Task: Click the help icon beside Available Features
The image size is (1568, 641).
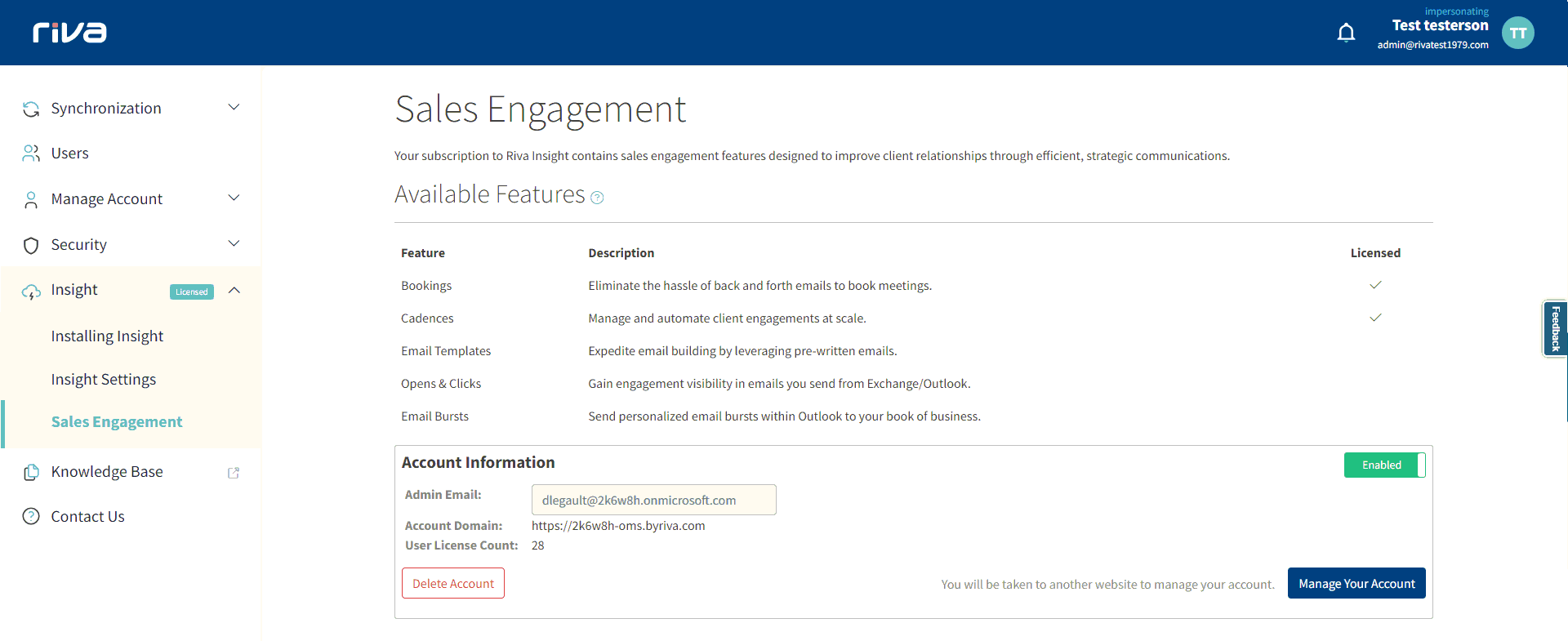Action: pyautogui.click(x=597, y=198)
